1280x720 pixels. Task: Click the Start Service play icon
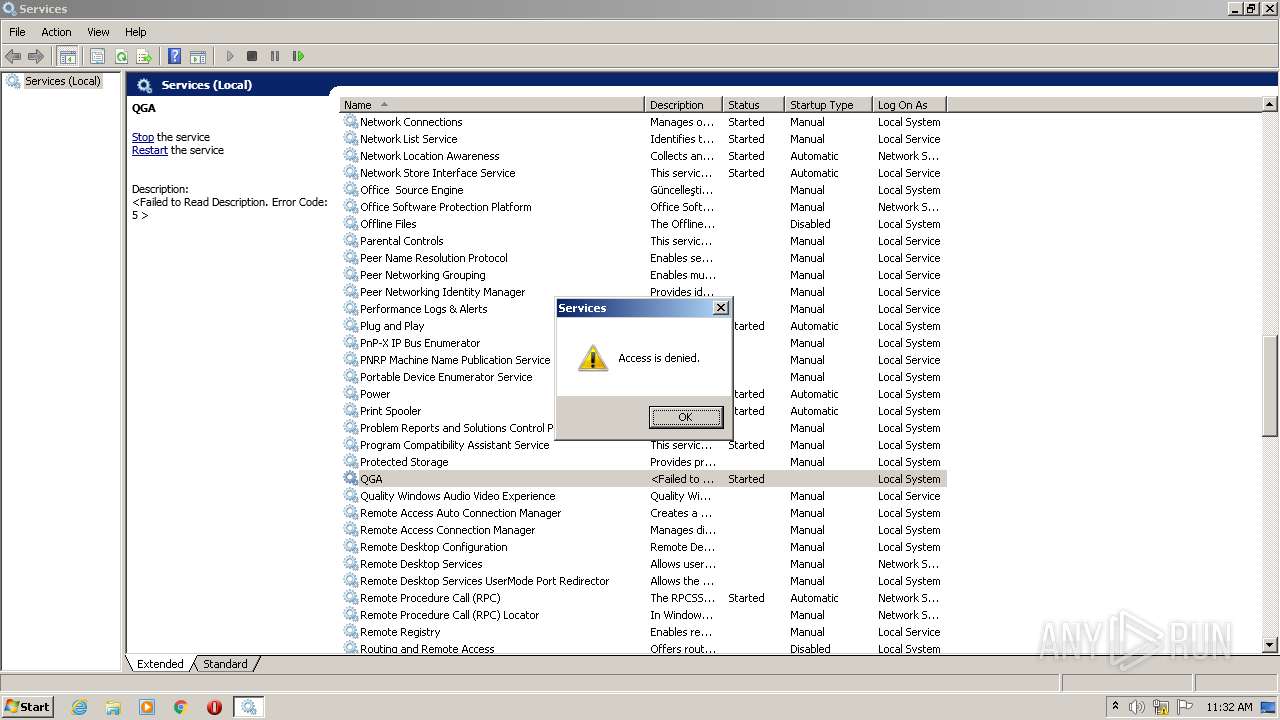230,57
